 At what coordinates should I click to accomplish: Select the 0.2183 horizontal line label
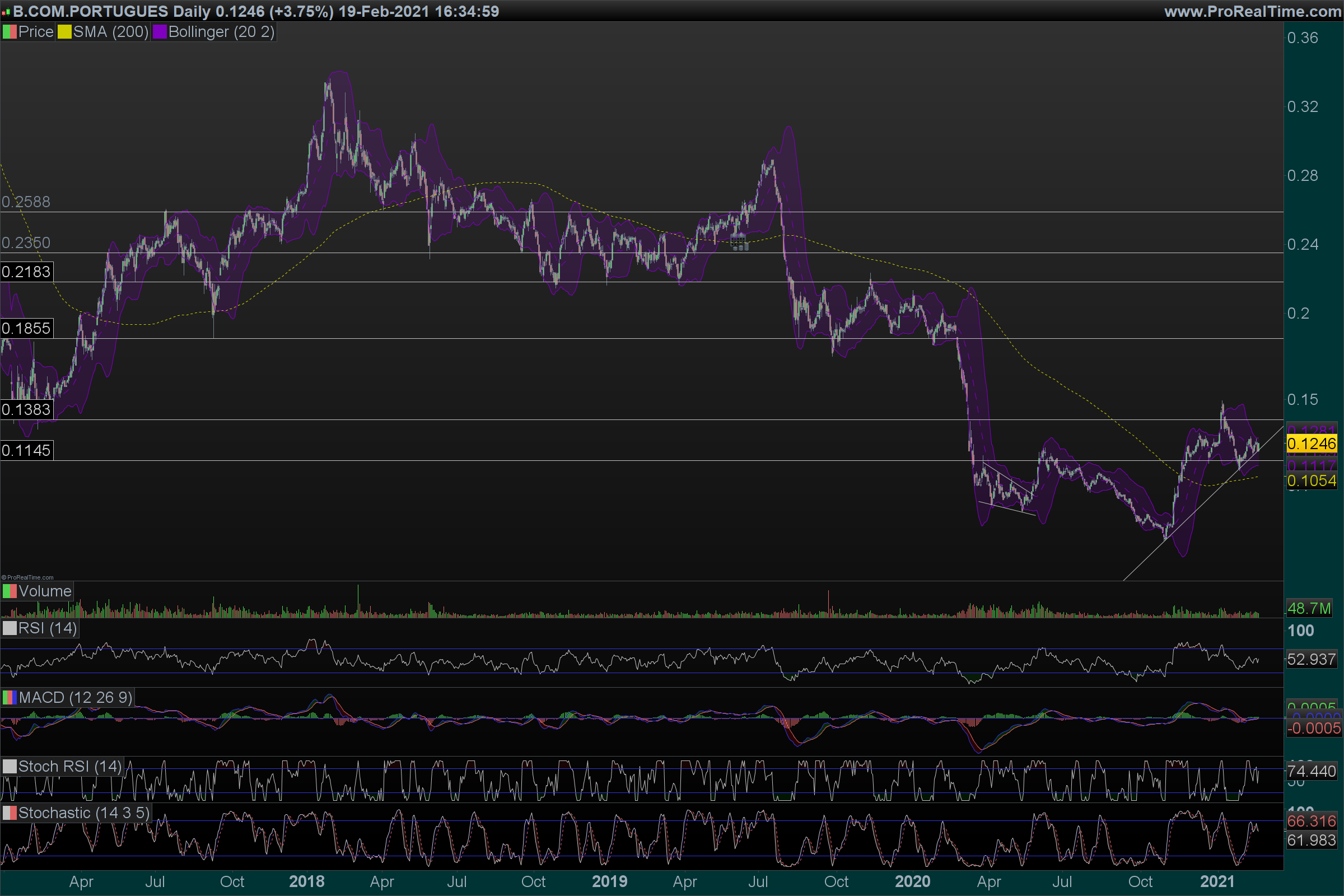point(26,272)
